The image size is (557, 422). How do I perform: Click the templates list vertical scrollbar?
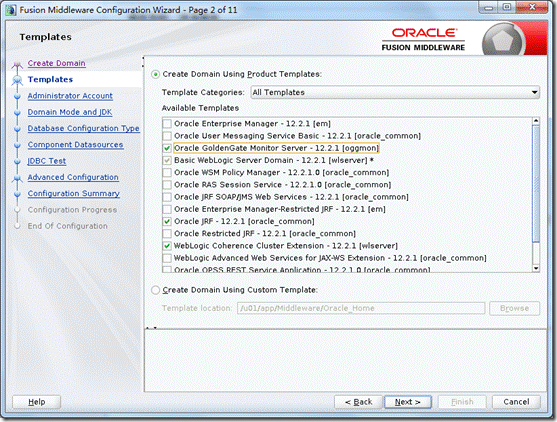(536, 195)
